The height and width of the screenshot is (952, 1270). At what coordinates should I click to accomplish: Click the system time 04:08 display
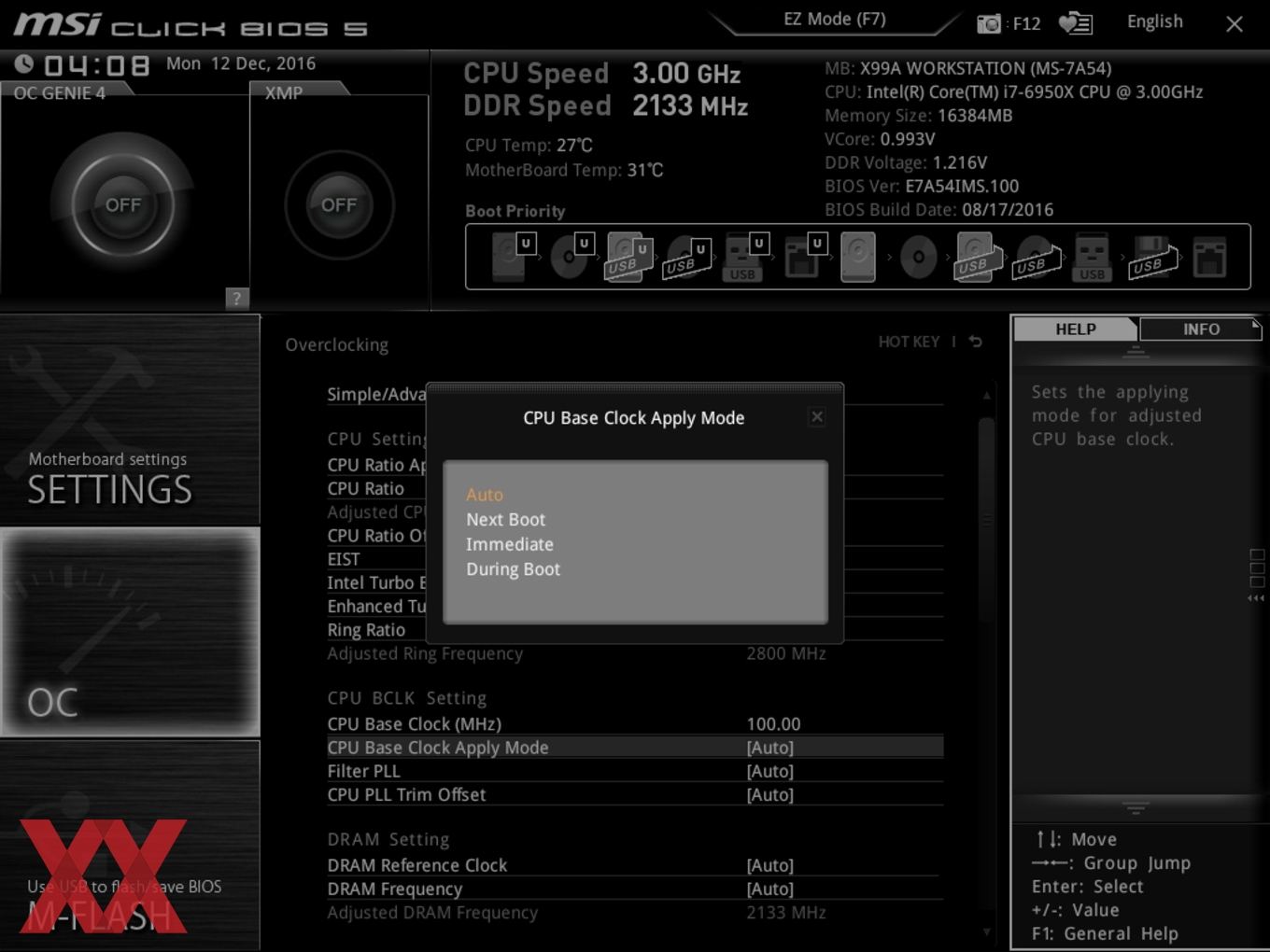tap(96, 65)
